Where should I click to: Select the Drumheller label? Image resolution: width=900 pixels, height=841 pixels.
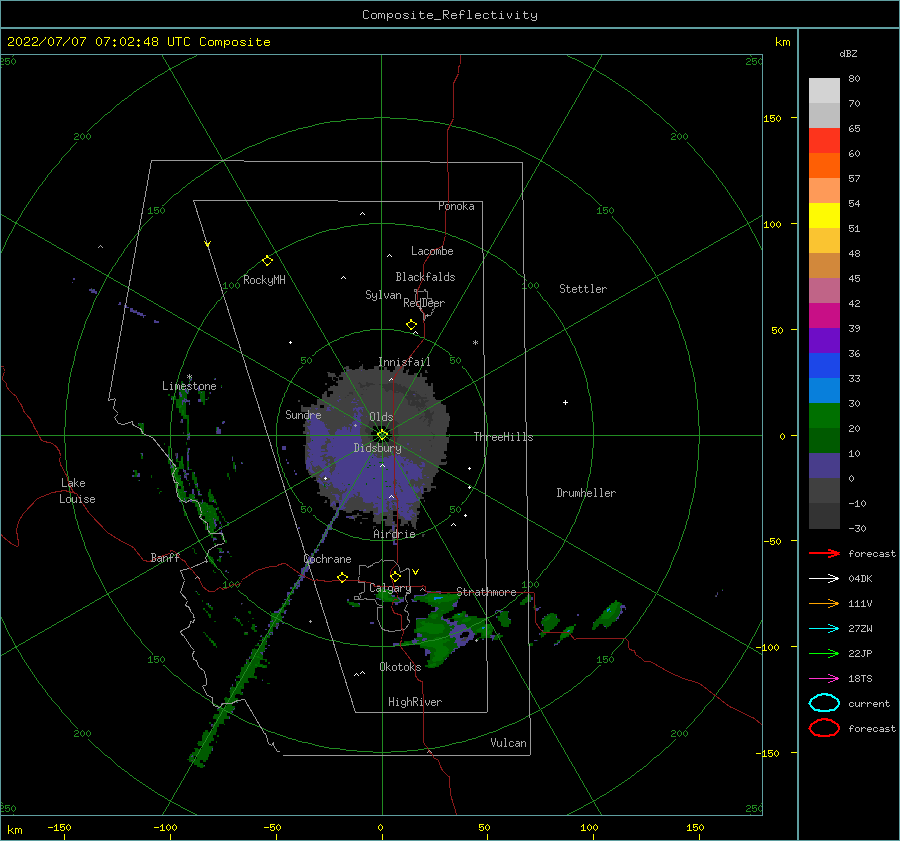(x=586, y=493)
